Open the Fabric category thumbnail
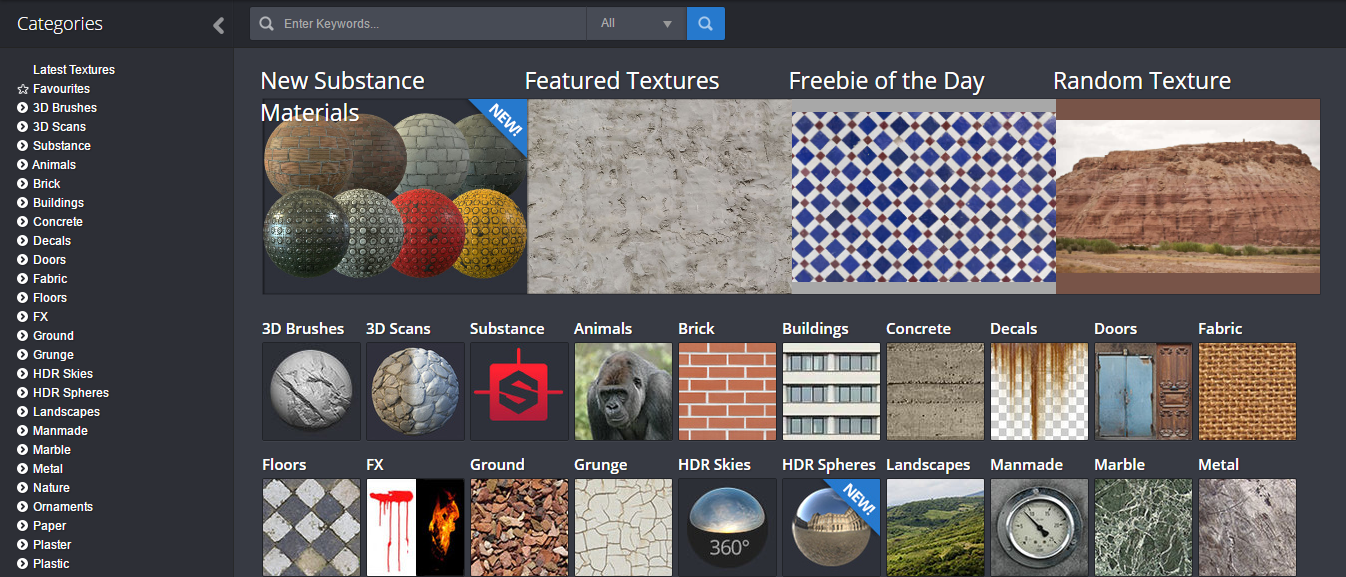The image size is (1346, 577). click(x=1247, y=391)
